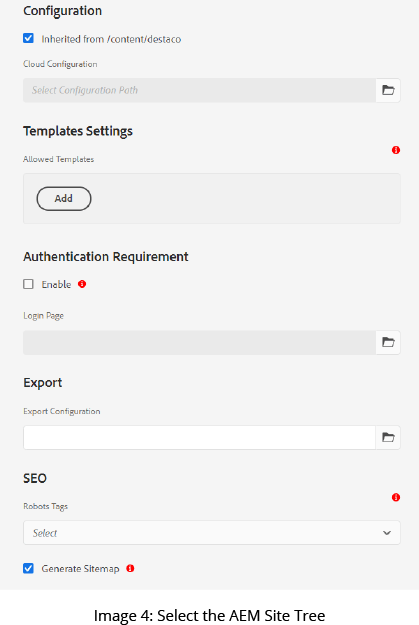
Task: Click the 'Inherited from /content/destaco' label
Action: point(111,39)
